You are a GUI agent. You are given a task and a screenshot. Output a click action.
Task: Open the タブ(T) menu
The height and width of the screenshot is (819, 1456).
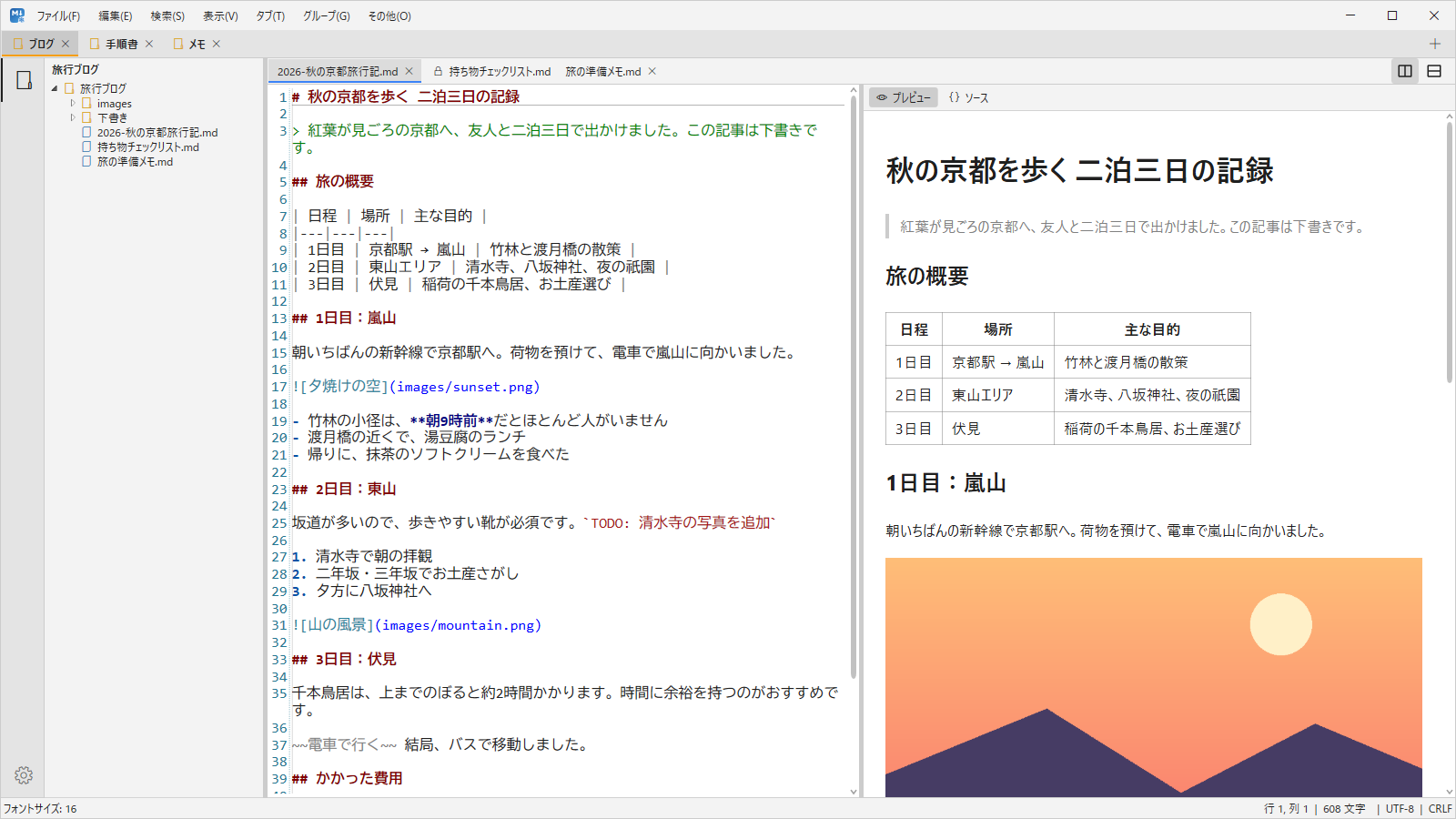[x=270, y=15]
